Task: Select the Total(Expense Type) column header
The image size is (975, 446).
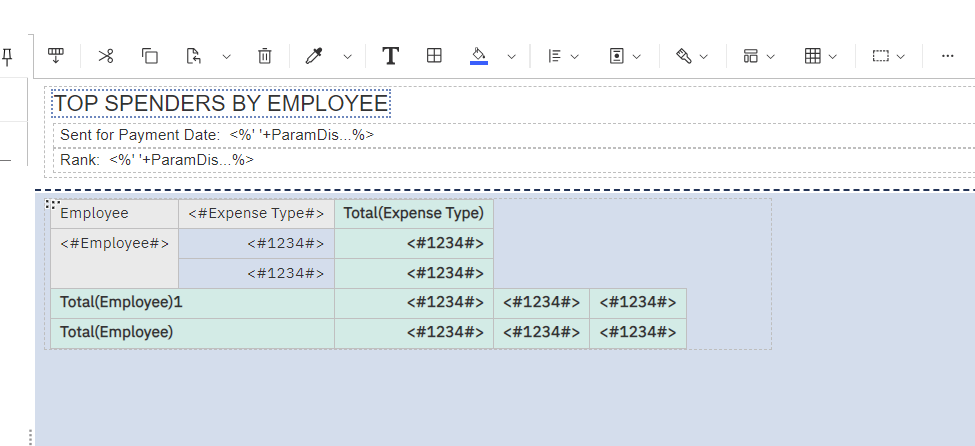Action: pos(414,213)
